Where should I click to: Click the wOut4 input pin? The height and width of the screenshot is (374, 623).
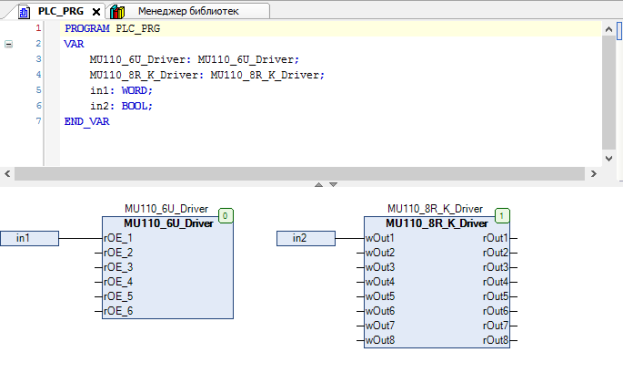coord(380,282)
